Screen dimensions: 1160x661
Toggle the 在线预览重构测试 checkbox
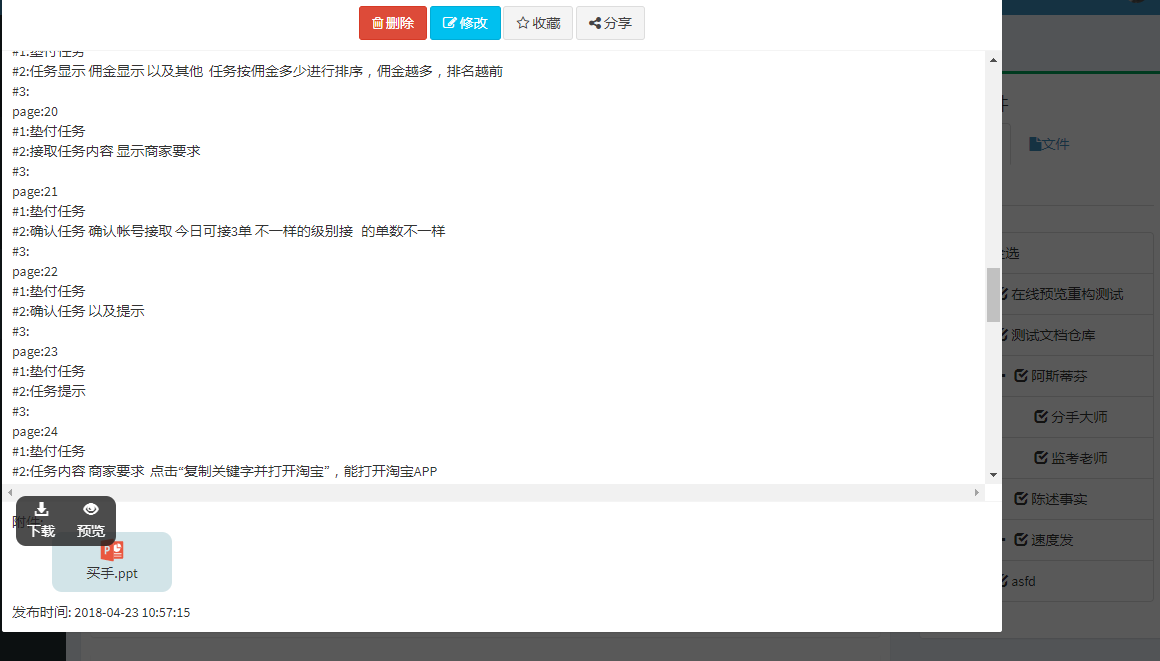1004,294
